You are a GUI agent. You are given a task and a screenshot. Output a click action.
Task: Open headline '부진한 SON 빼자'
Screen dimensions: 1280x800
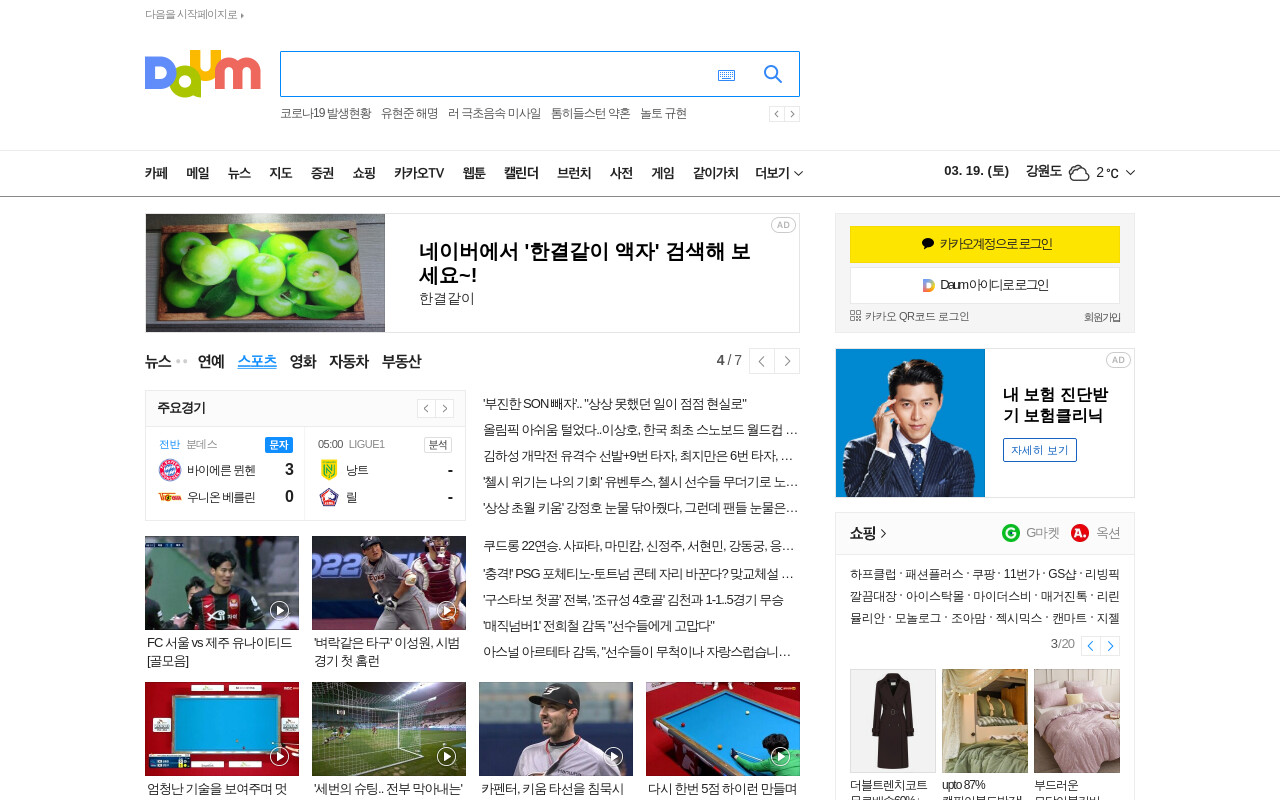615,404
